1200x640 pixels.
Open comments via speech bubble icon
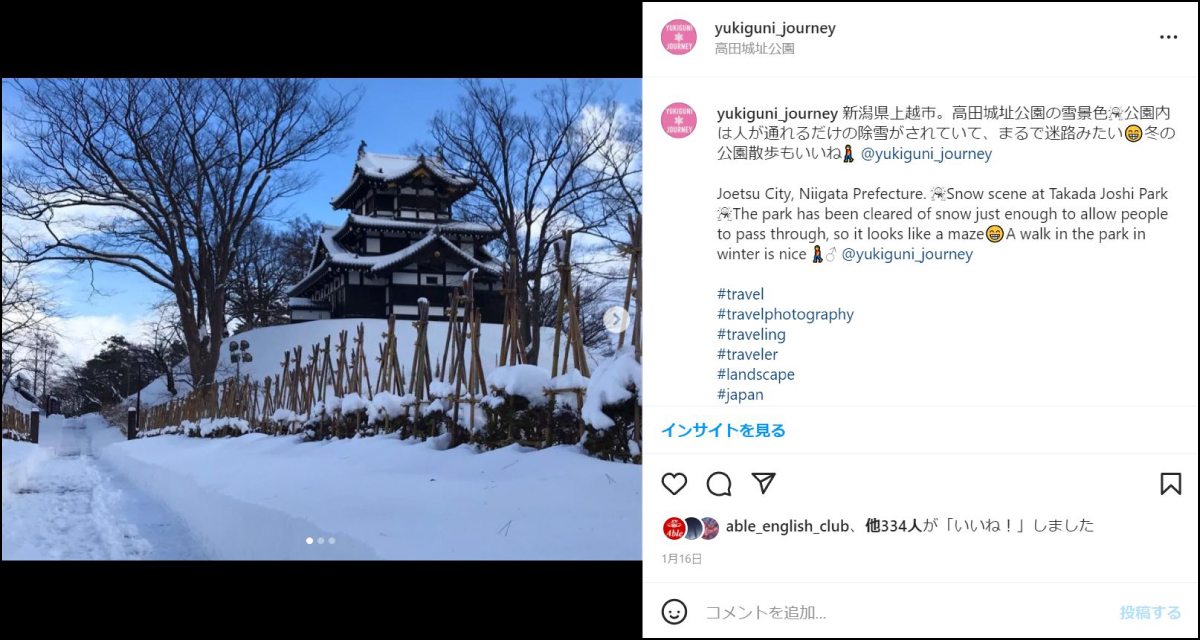click(x=719, y=484)
